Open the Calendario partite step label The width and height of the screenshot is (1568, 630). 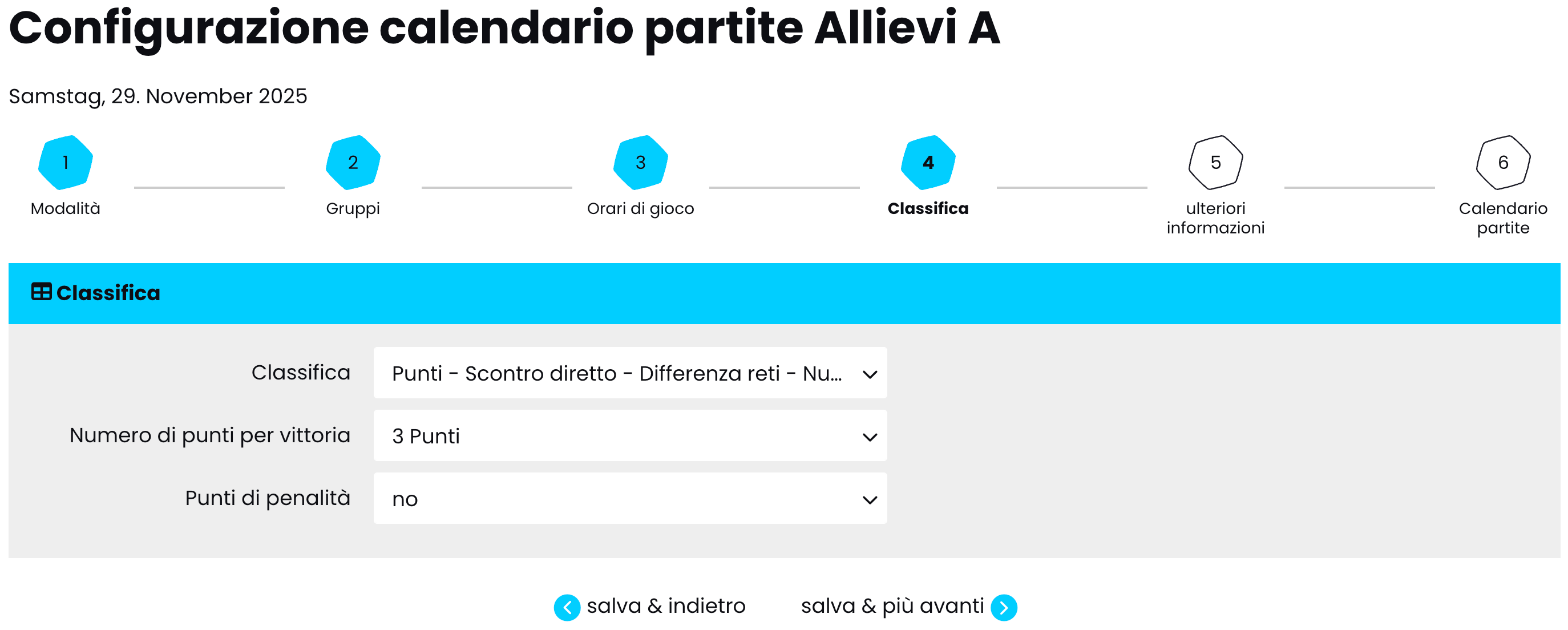pyautogui.click(x=1503, y=218)
